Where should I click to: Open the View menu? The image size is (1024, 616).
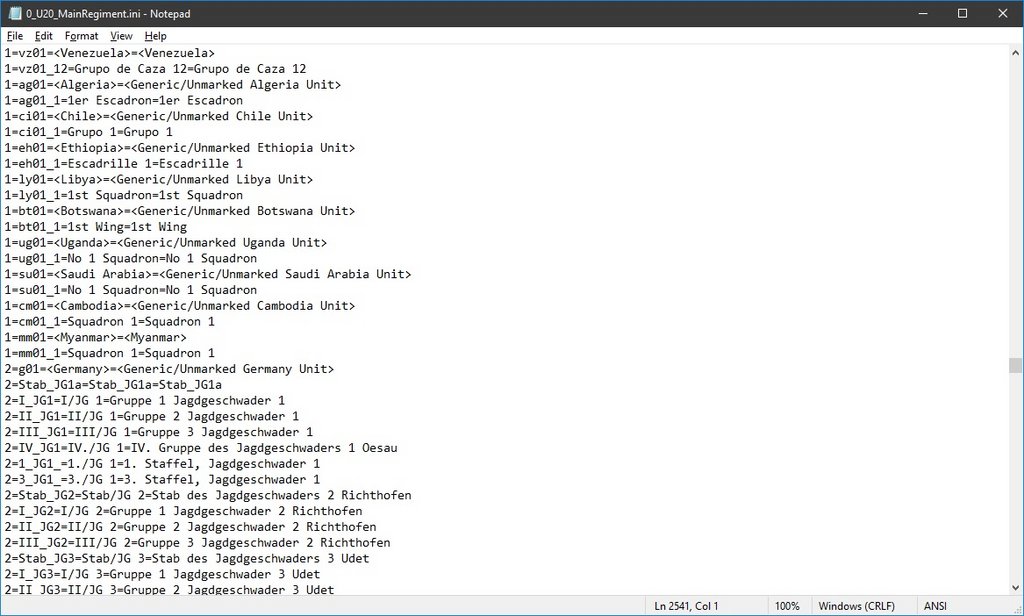121,36
